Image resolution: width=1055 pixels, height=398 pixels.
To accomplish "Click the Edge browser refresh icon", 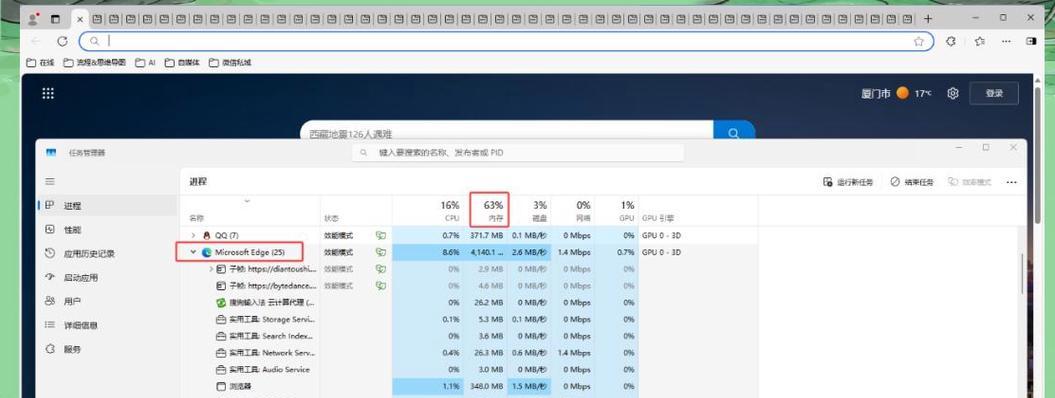I will click(x=62, y=41).
